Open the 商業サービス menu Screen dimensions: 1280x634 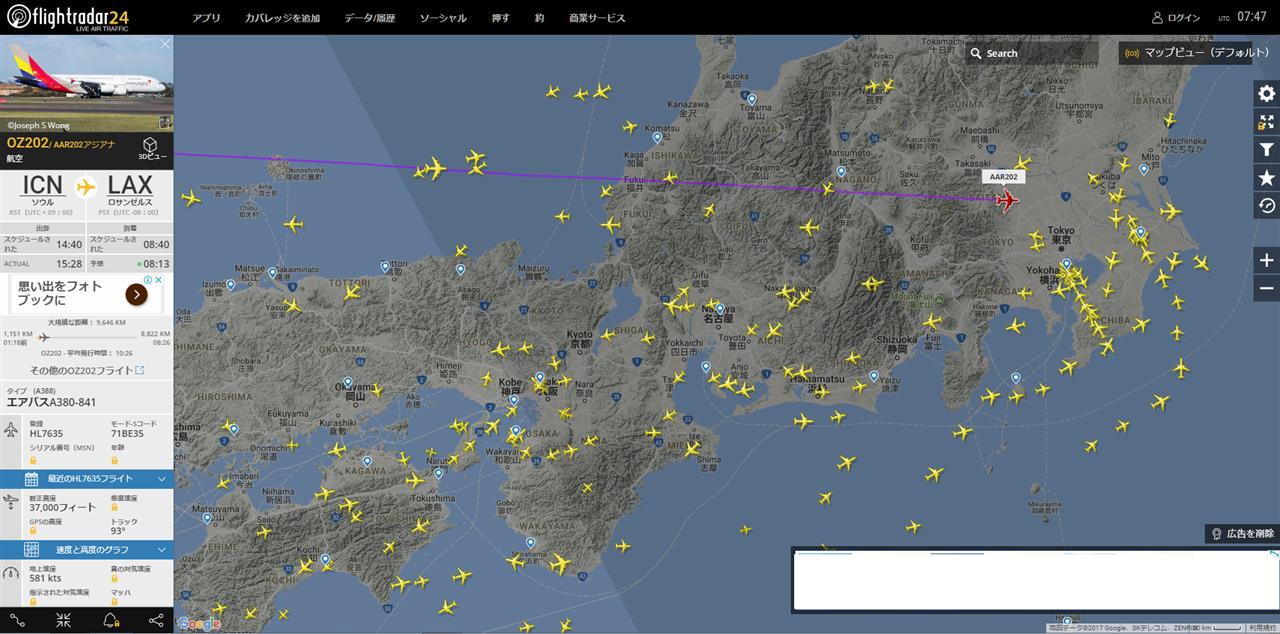(x=597, y=18)
